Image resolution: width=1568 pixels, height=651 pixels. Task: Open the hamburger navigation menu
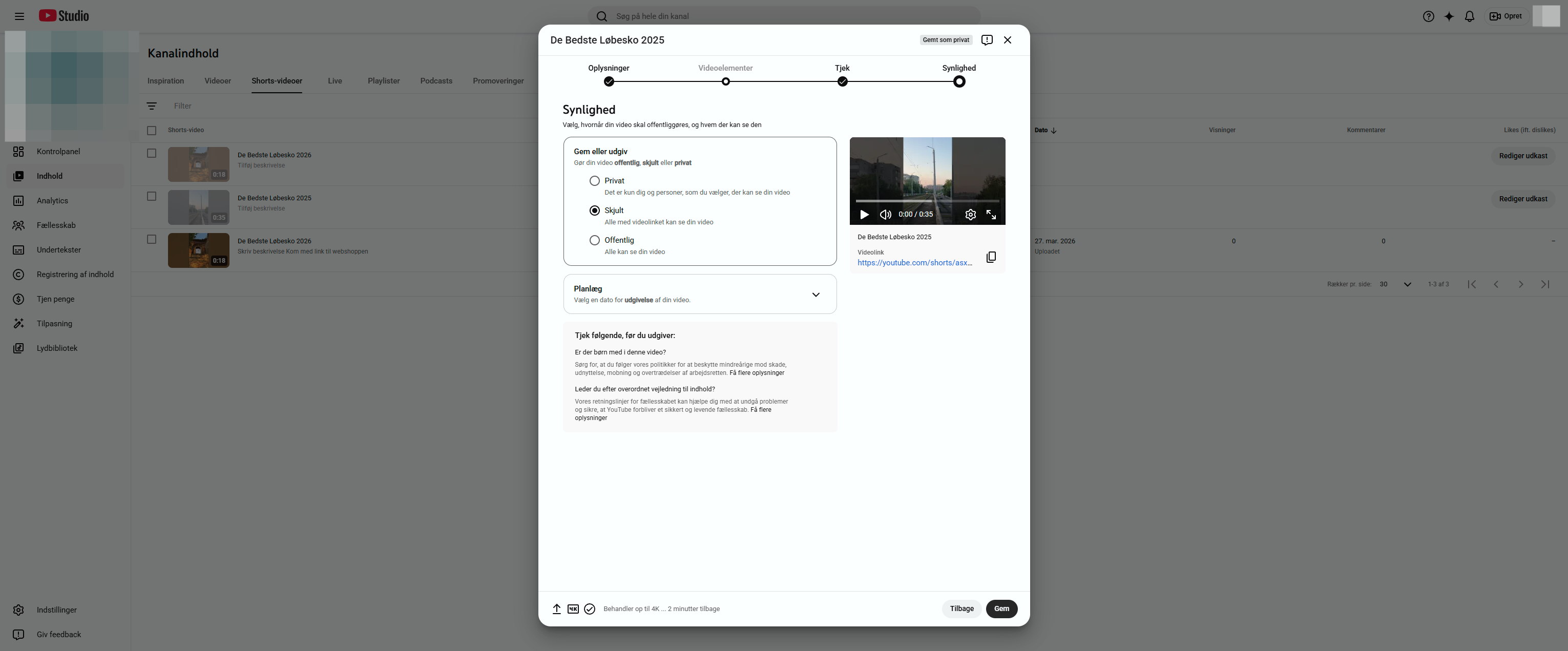19,16
